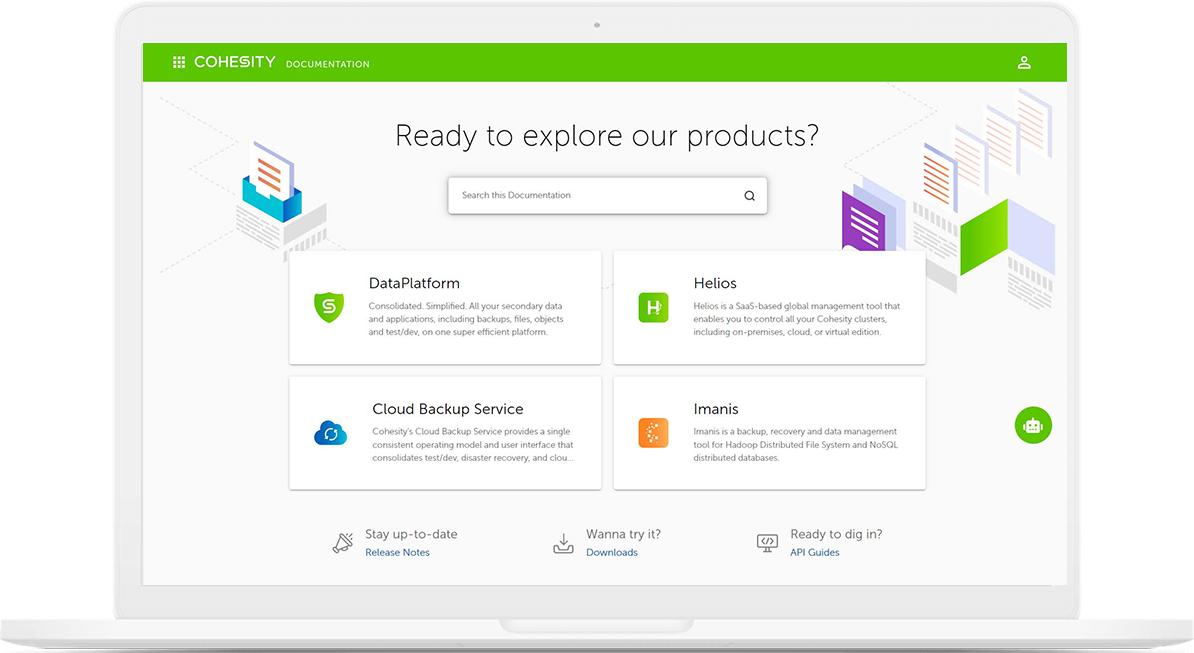Open the user account icon
The width and height of the screenshot is (1194, 653).
click(1024, 62)
